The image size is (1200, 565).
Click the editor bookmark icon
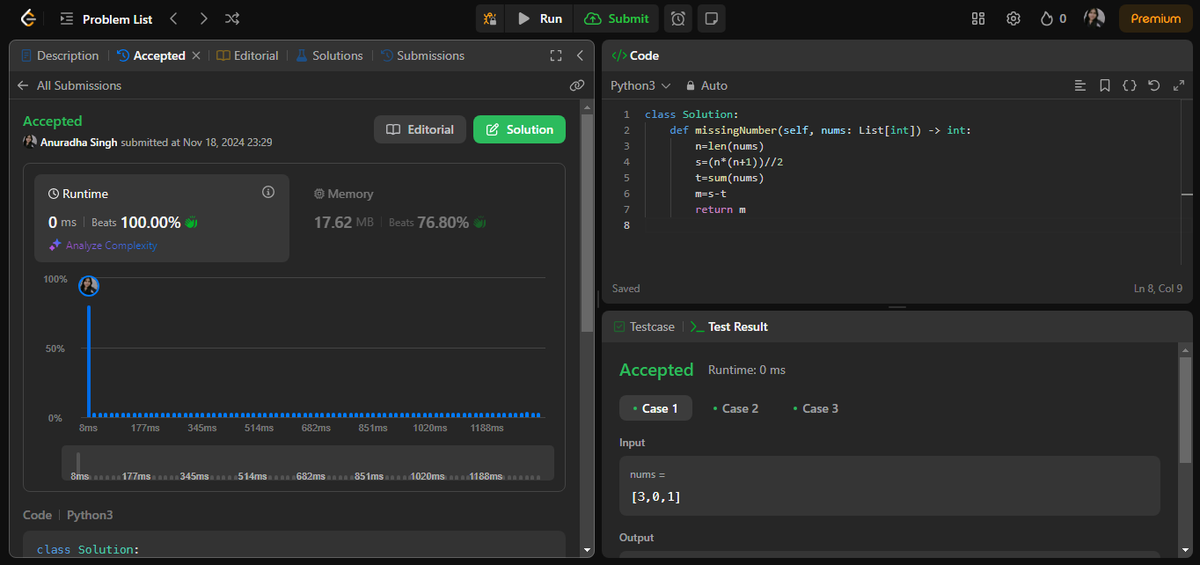coord(1105,86)
